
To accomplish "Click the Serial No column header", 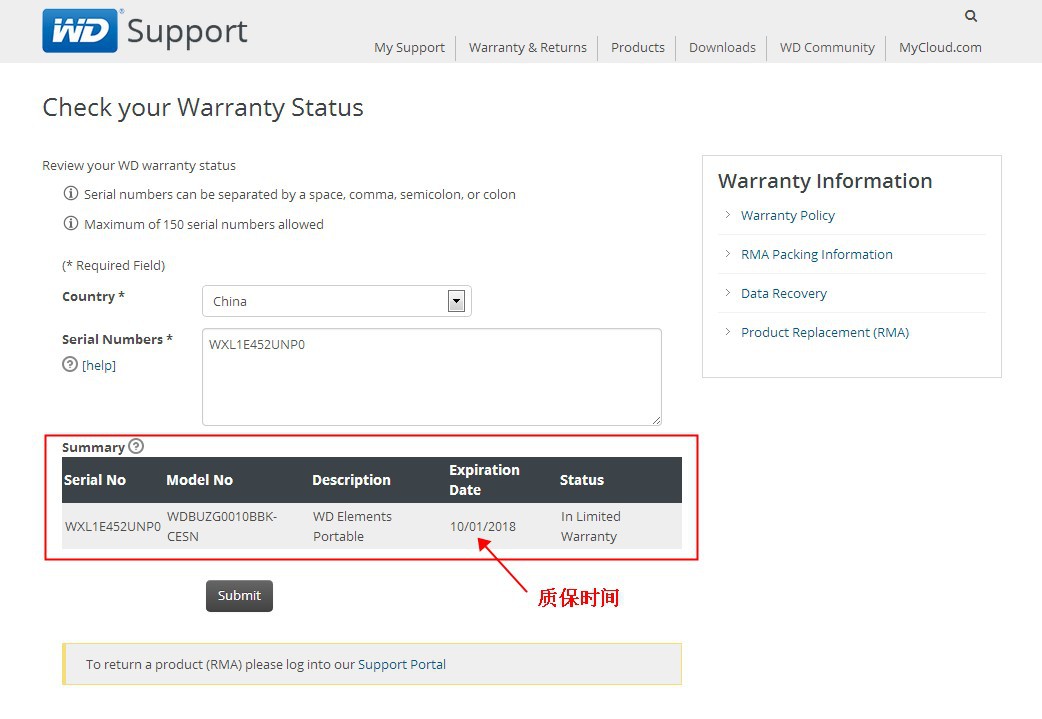I will tap(94, 480).
